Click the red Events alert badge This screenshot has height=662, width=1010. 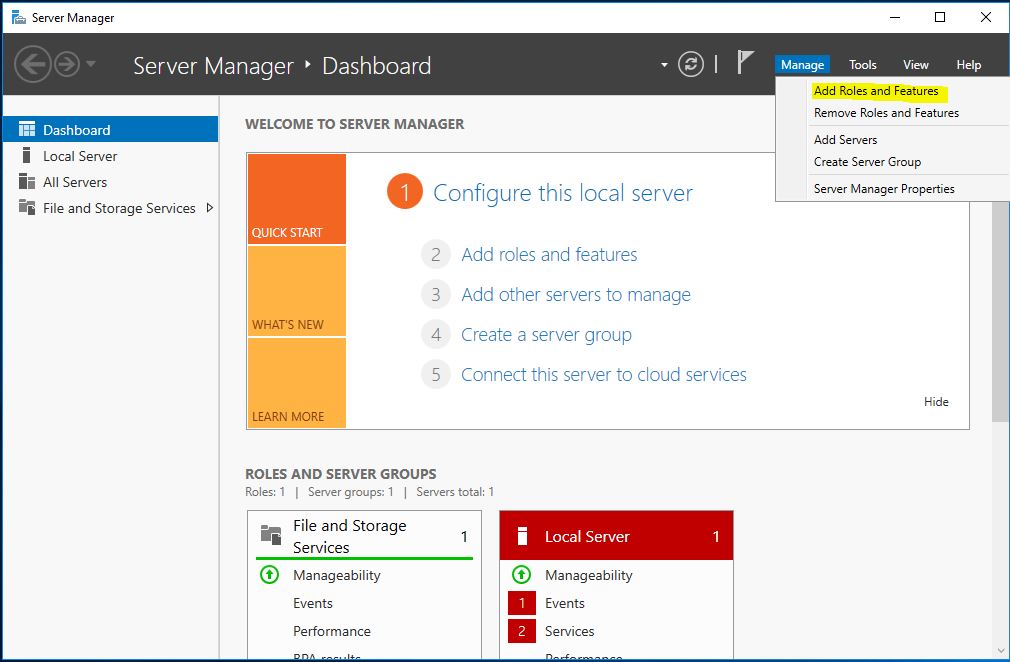[522, 603]
